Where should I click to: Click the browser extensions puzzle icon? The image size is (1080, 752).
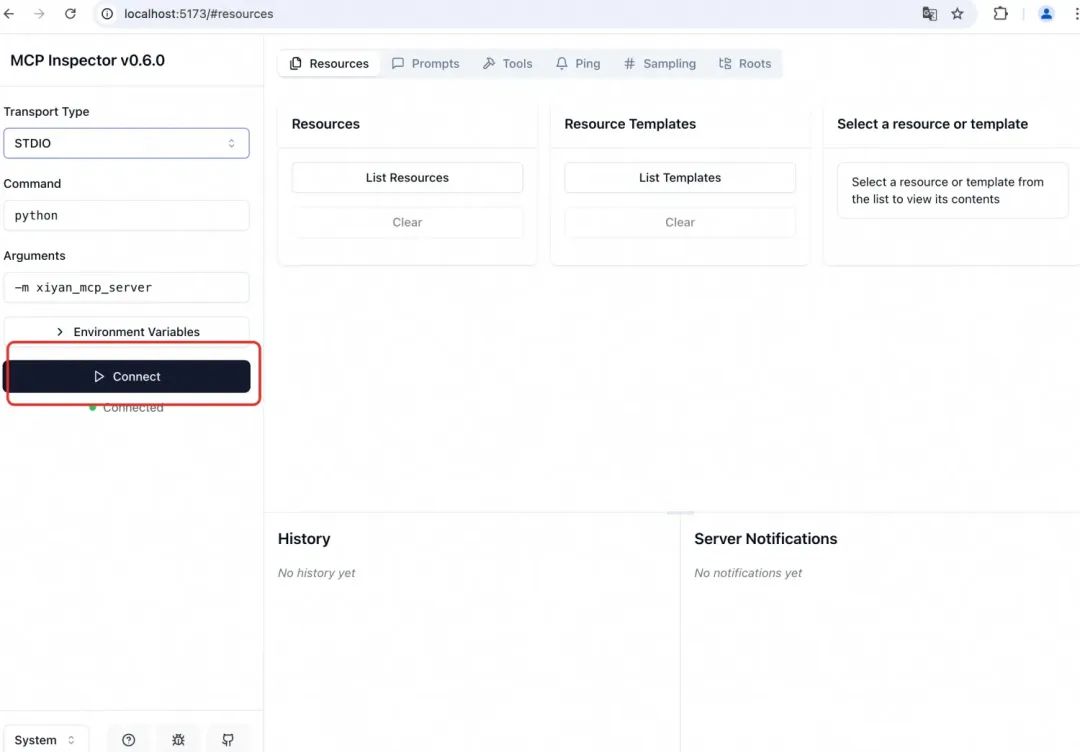pyautogui.click(x=1001, y=14)
